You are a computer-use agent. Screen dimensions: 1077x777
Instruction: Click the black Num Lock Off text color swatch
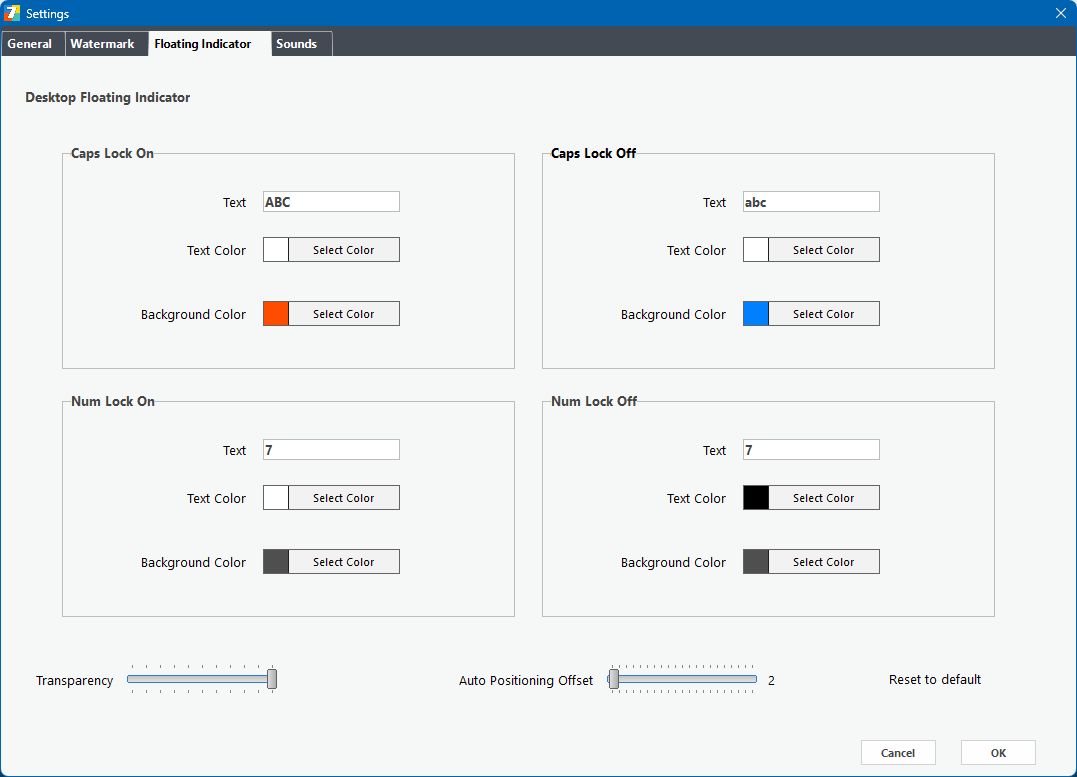[756, 498]
